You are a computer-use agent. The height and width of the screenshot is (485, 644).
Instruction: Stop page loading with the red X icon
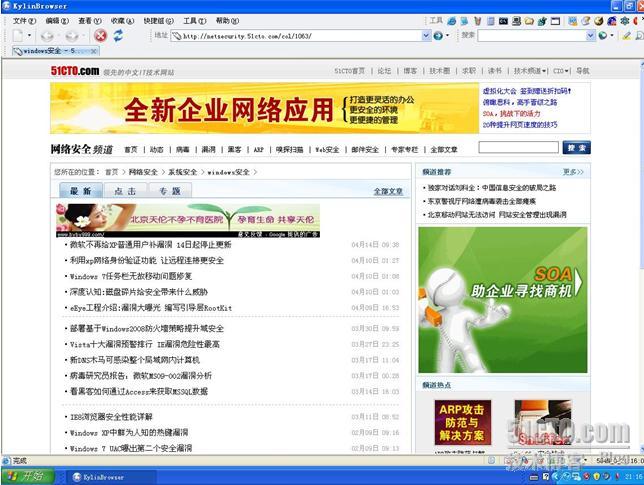100,36
